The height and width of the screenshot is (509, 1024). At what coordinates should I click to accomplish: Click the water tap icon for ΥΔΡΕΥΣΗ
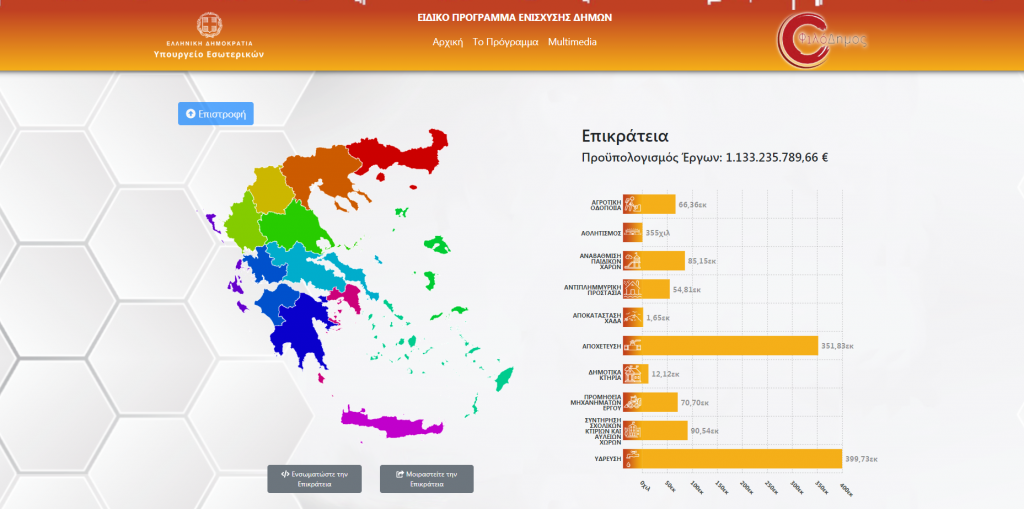[x=632, y=458]
